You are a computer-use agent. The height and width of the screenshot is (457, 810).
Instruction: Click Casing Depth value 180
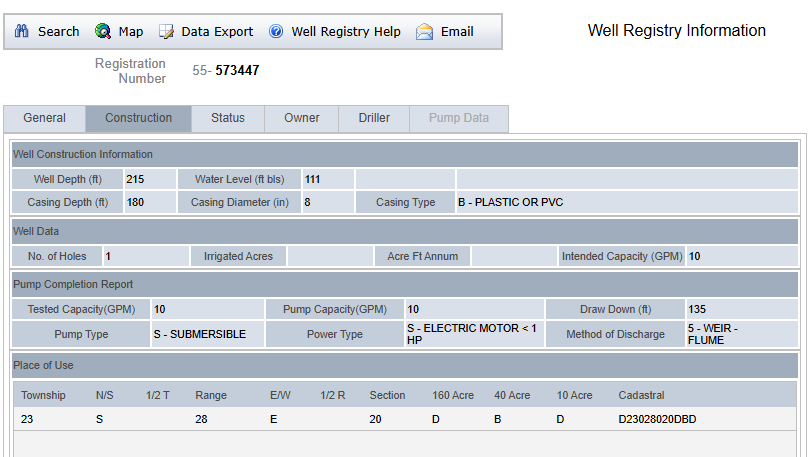[x=135, y=202]
